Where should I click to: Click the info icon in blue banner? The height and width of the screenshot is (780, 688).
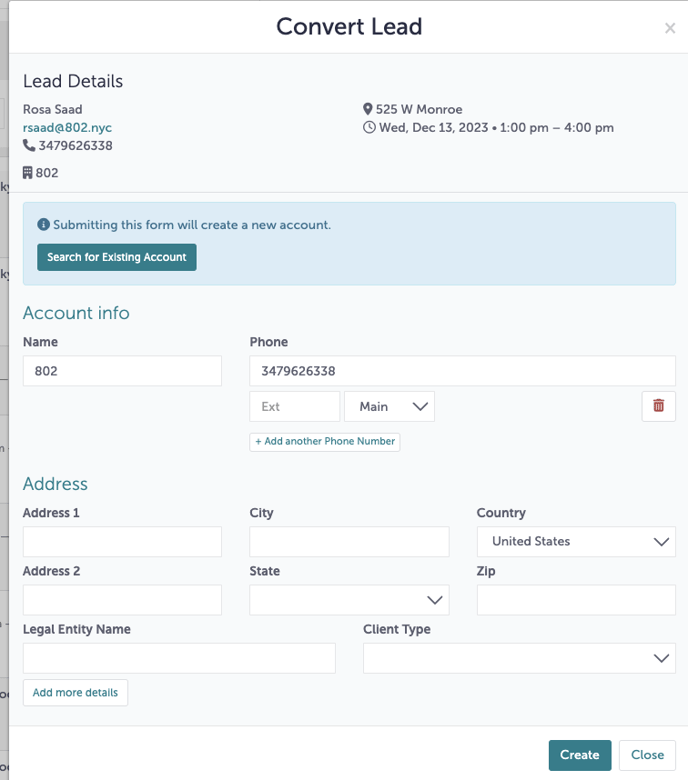(43, 225)
